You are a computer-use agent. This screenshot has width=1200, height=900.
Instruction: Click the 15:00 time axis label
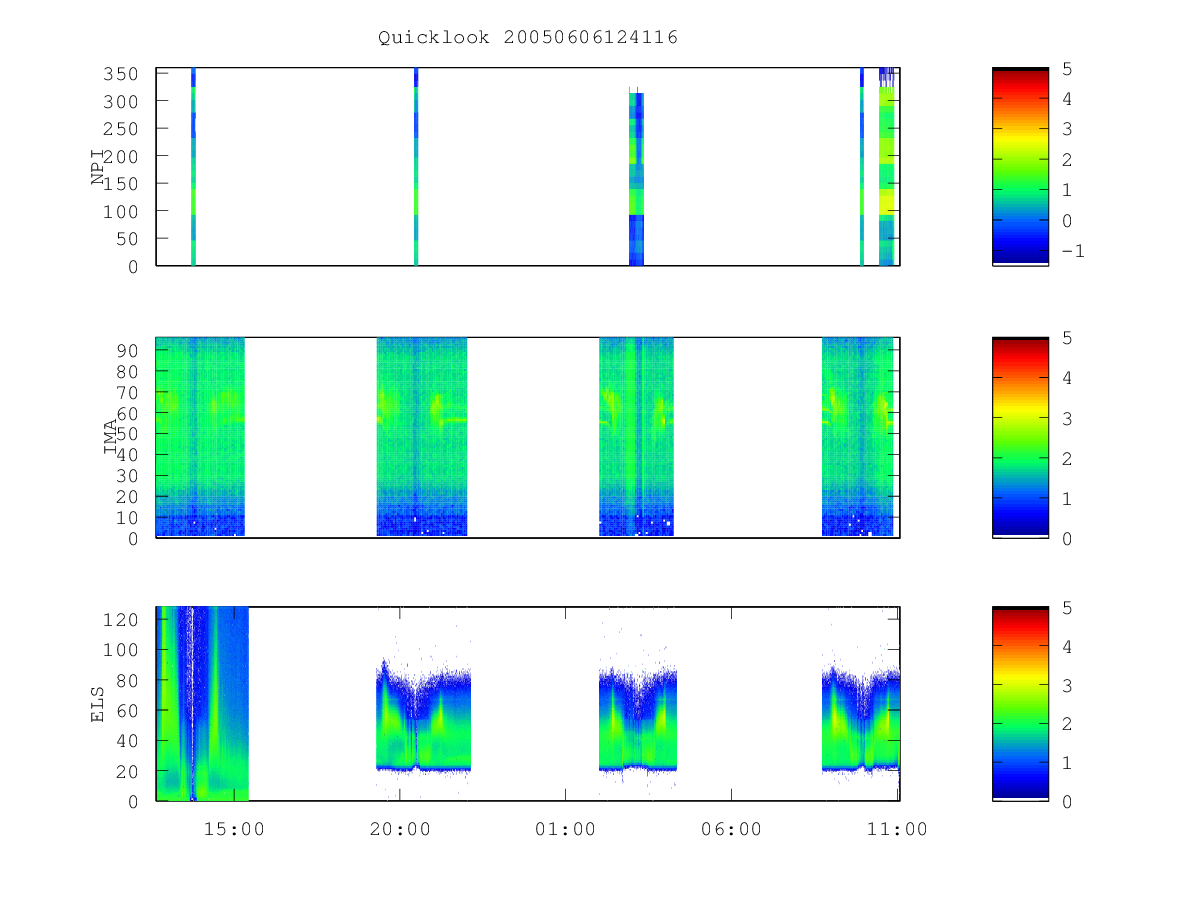234,829
